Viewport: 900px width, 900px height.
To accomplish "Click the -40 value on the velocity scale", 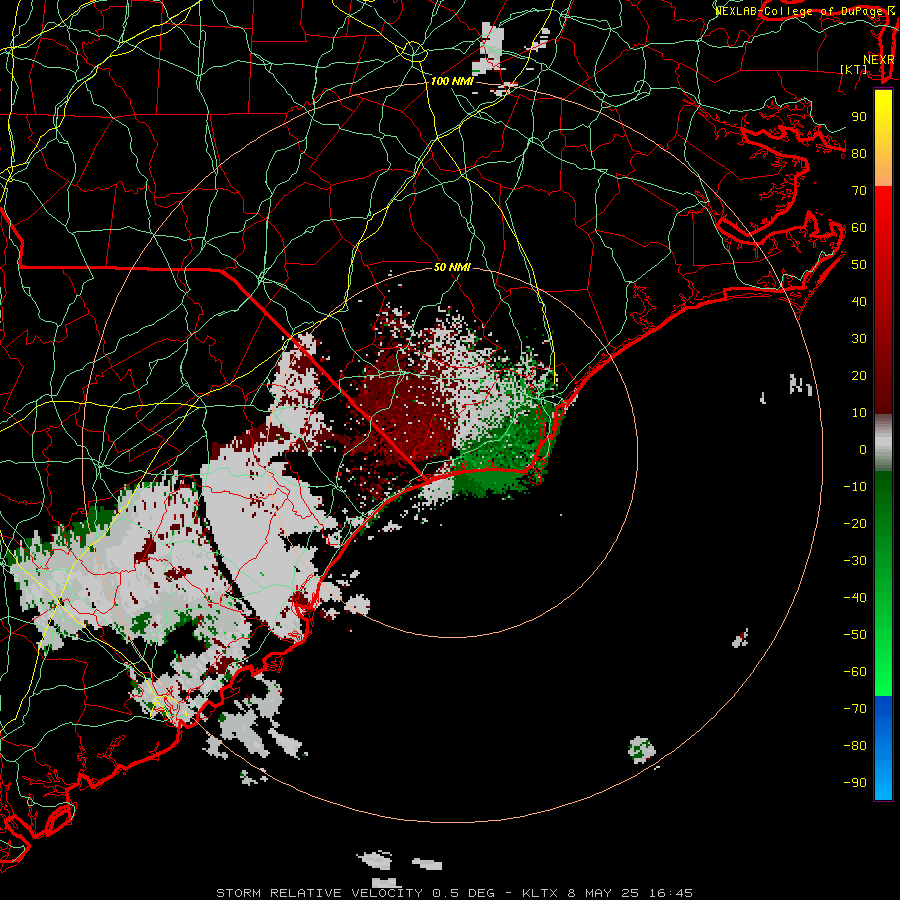I will point(855,598).
